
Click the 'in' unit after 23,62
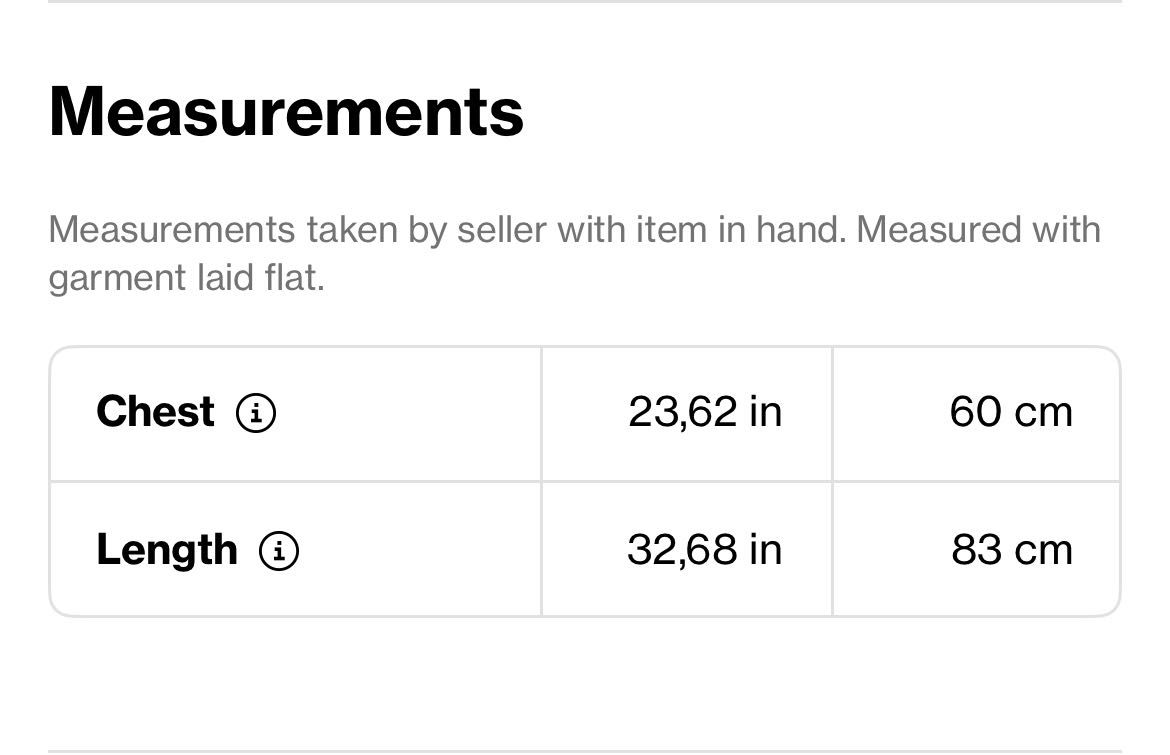pyautogui.click(x=766, y=412)
